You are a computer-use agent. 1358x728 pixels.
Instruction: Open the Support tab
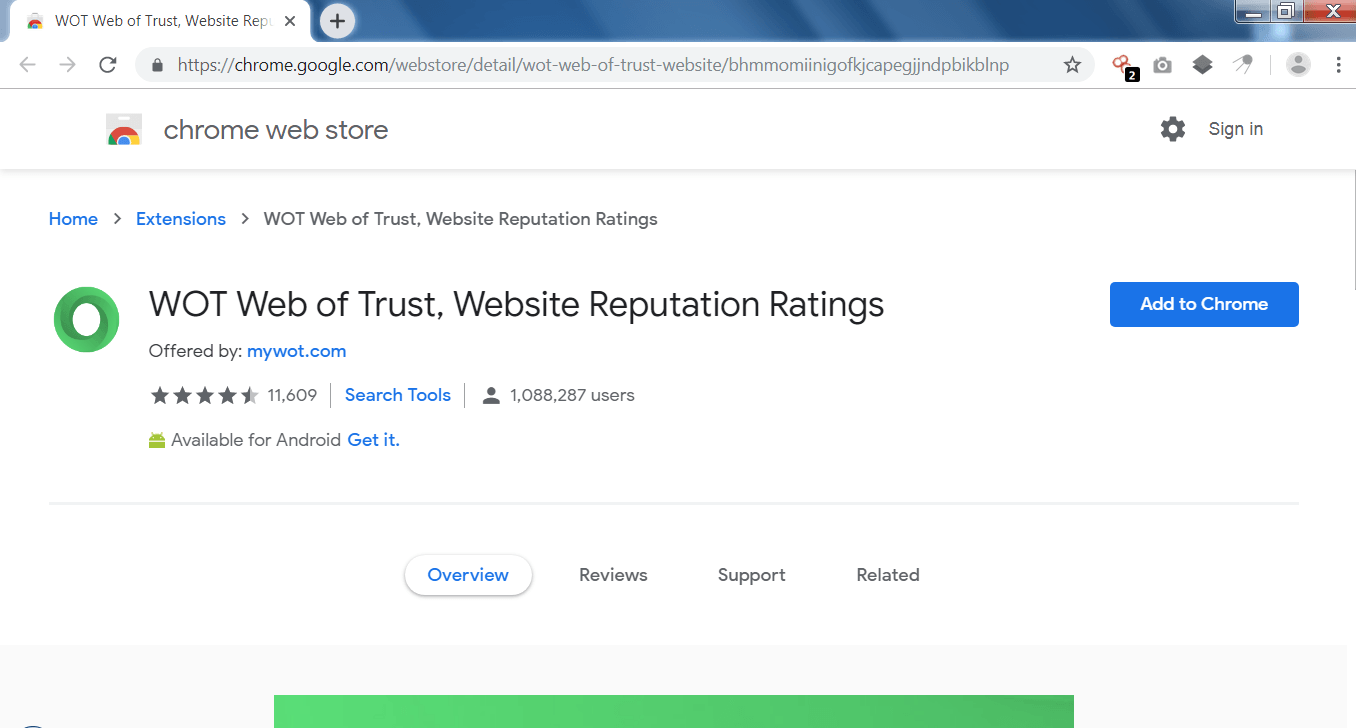(x=751, y=575)
